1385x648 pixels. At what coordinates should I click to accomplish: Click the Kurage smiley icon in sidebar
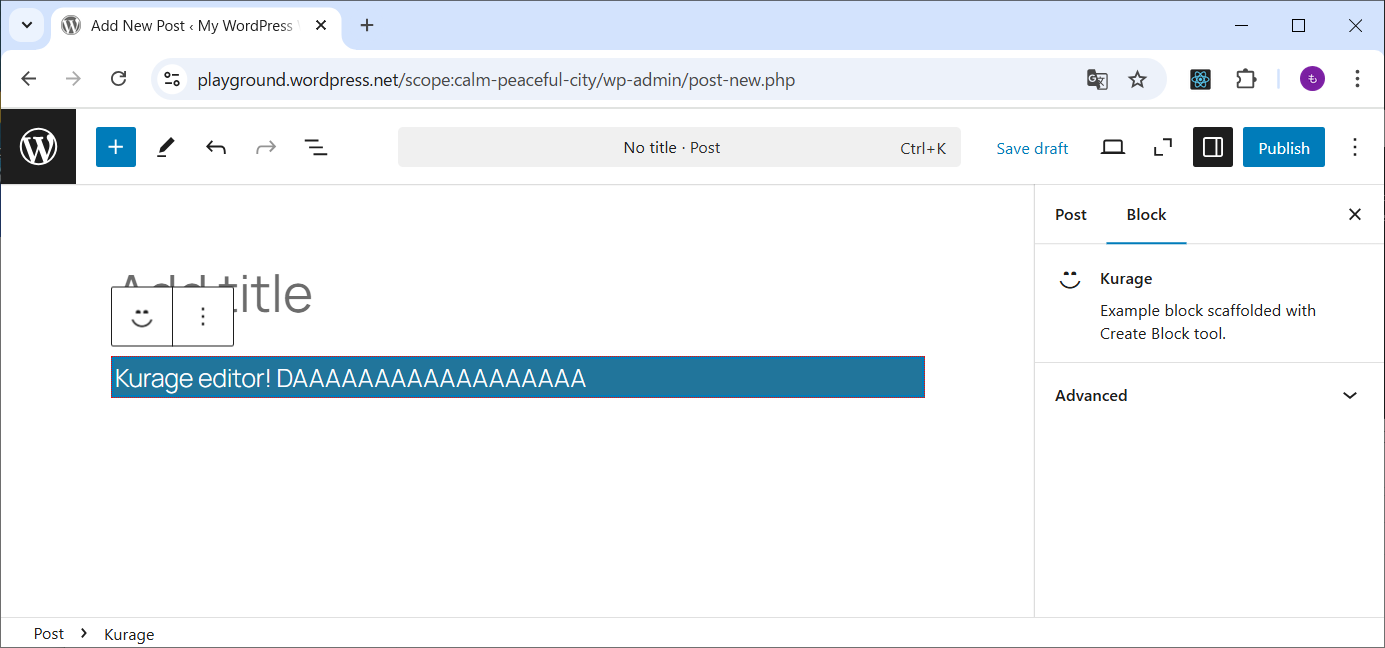(1071, 279)
